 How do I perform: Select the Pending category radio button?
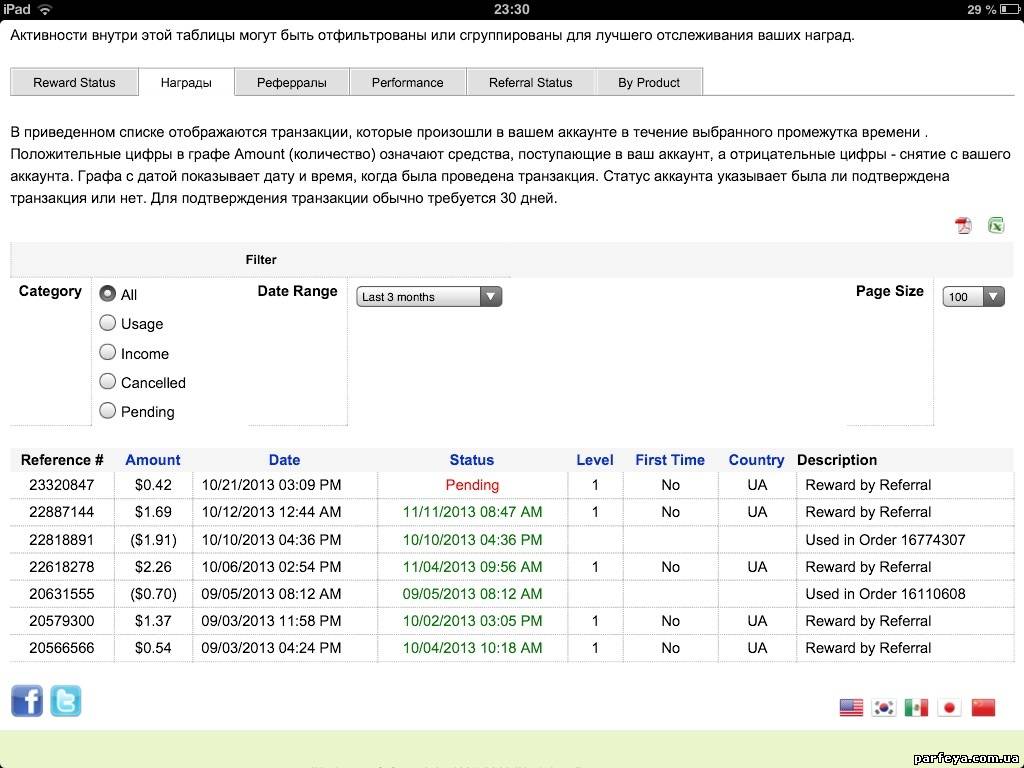pos(108,410)
